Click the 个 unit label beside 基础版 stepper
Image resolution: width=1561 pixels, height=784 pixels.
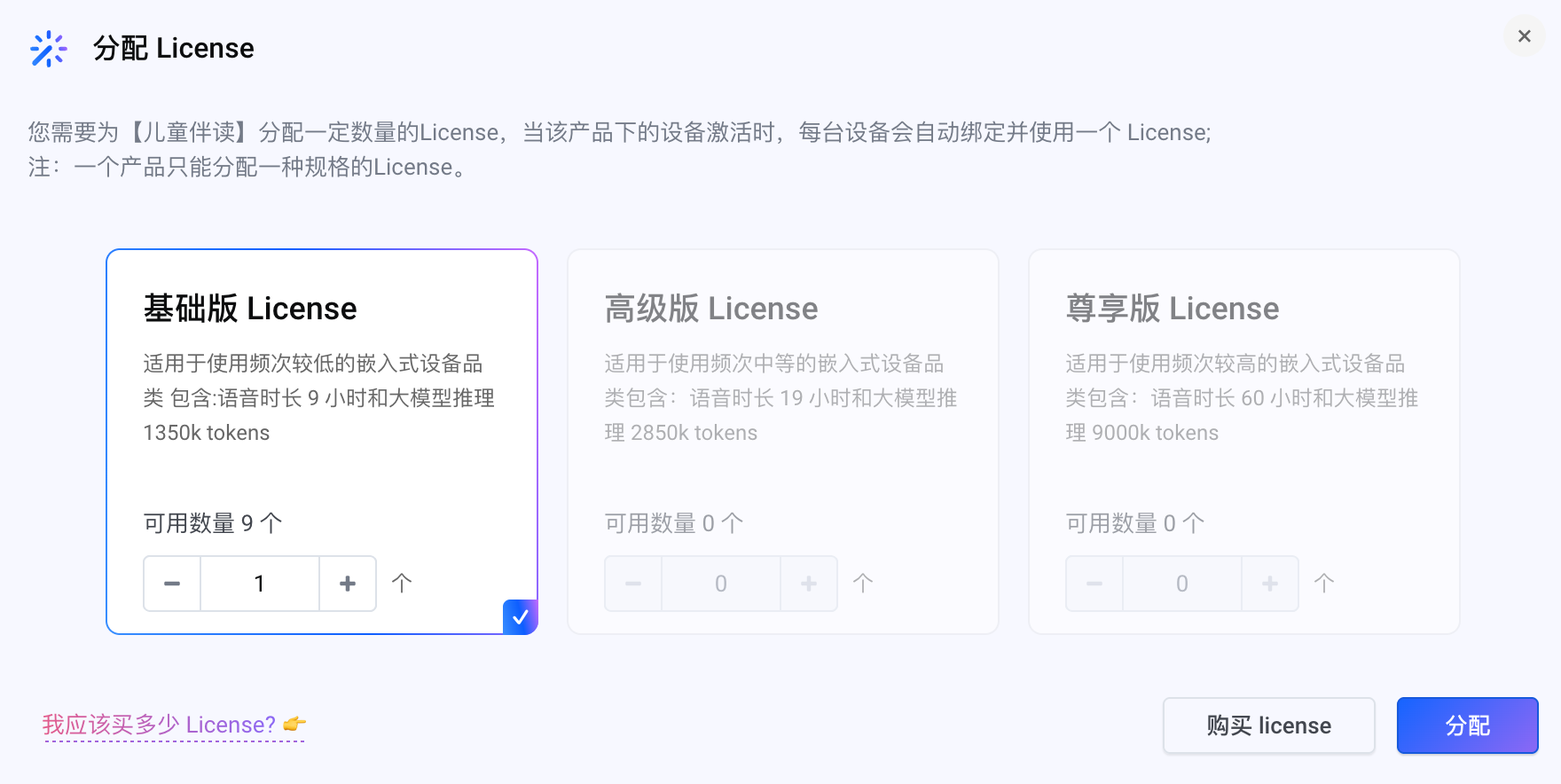point(402,584)
